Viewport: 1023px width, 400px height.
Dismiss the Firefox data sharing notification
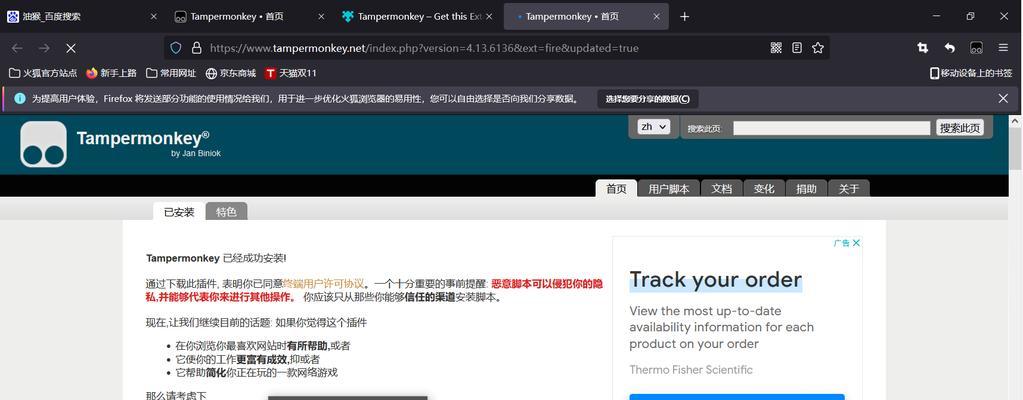click(1003, 99)
